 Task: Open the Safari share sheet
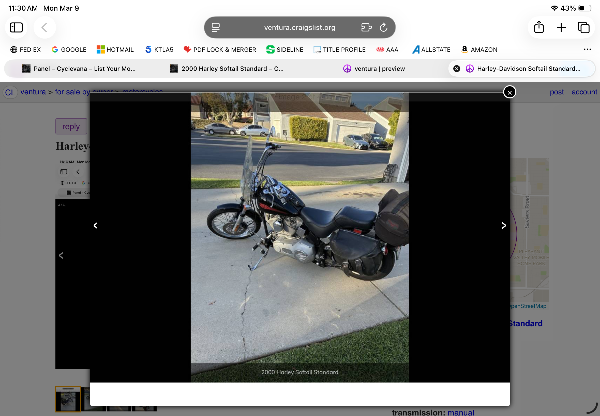click(539, 27)
